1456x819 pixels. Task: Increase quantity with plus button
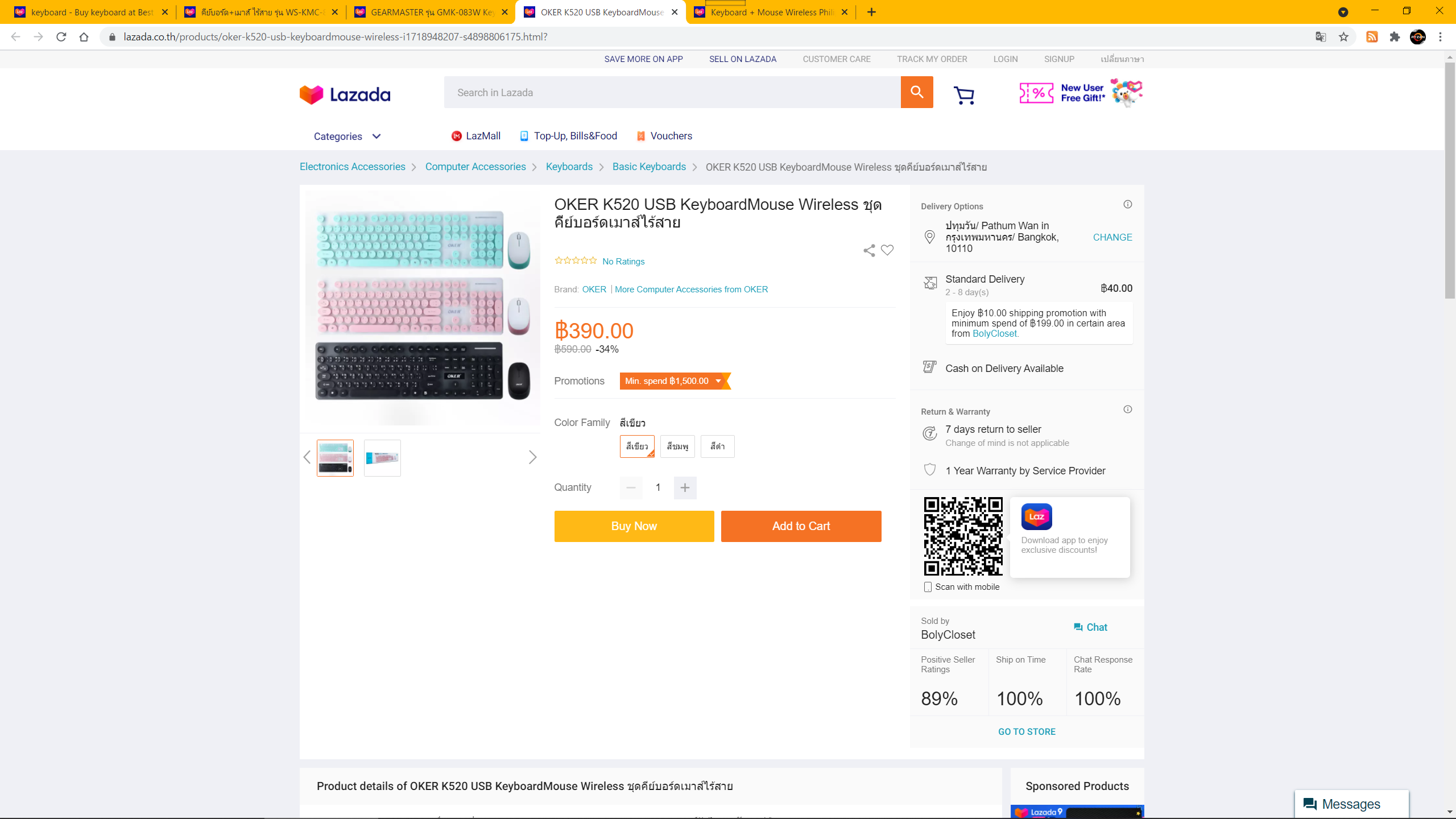(685, 487)
